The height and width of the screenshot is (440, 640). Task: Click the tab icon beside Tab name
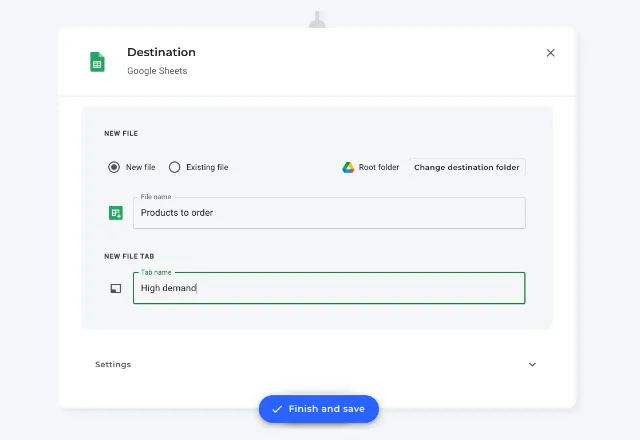pyautogui.click(x=116, y=288)
